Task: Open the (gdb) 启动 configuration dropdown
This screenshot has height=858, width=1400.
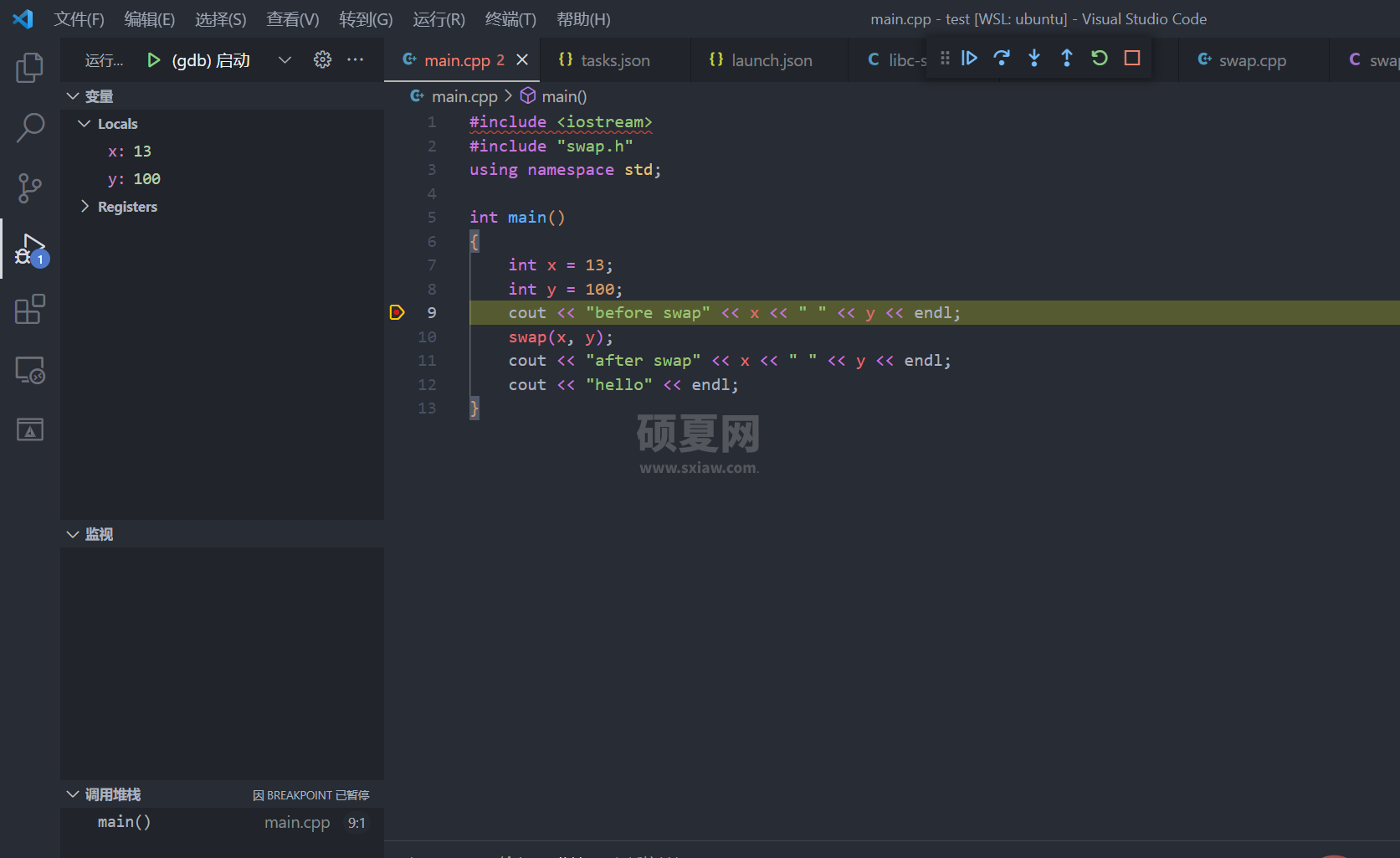Action: [285, 60]
